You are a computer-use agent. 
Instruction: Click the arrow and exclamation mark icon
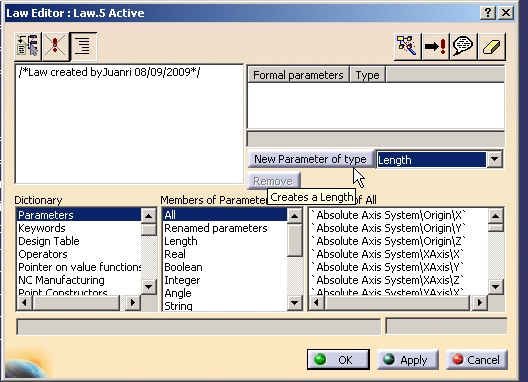[x=435, y=46]
